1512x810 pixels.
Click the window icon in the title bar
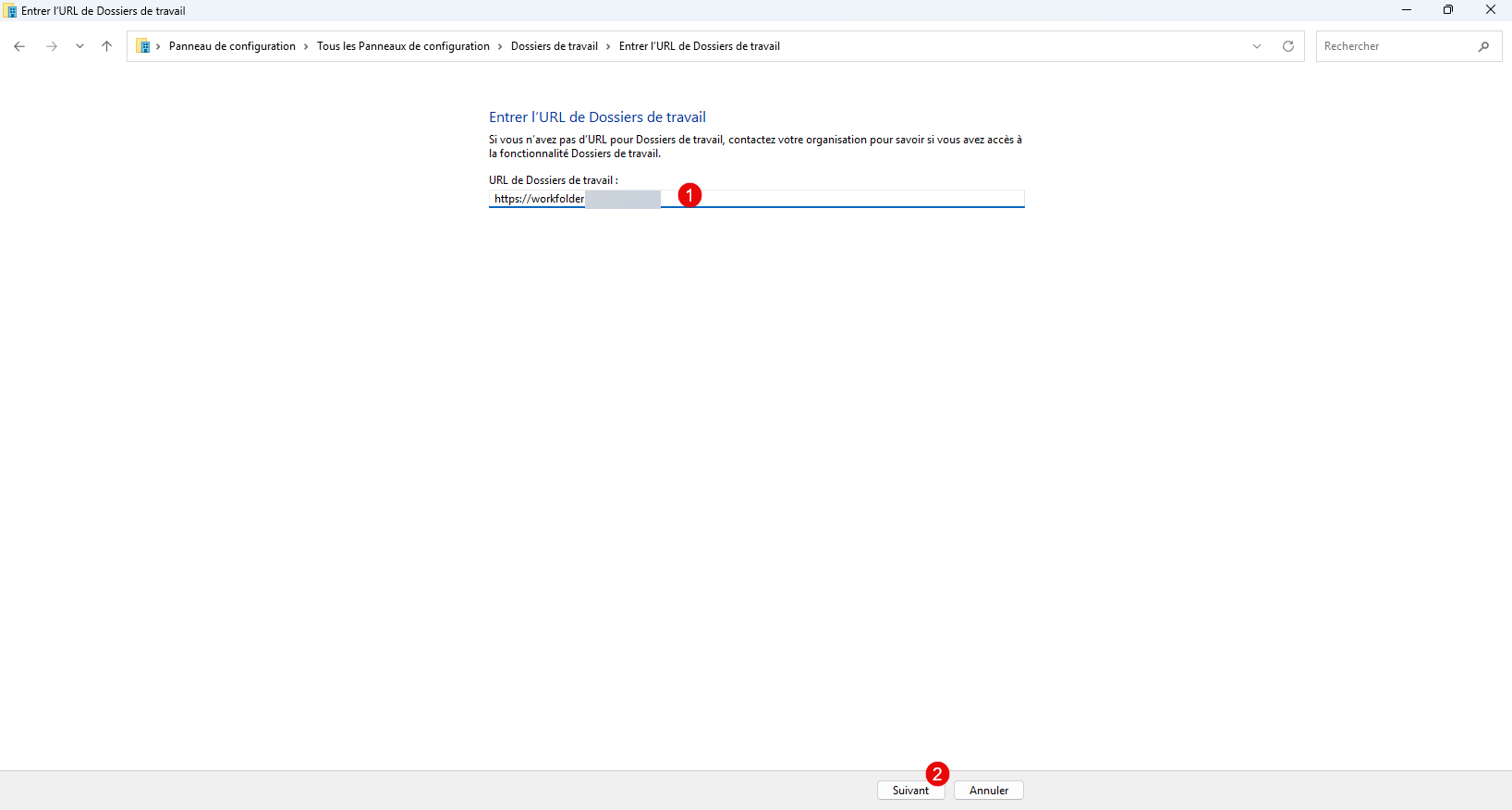(x=10, y=11)
